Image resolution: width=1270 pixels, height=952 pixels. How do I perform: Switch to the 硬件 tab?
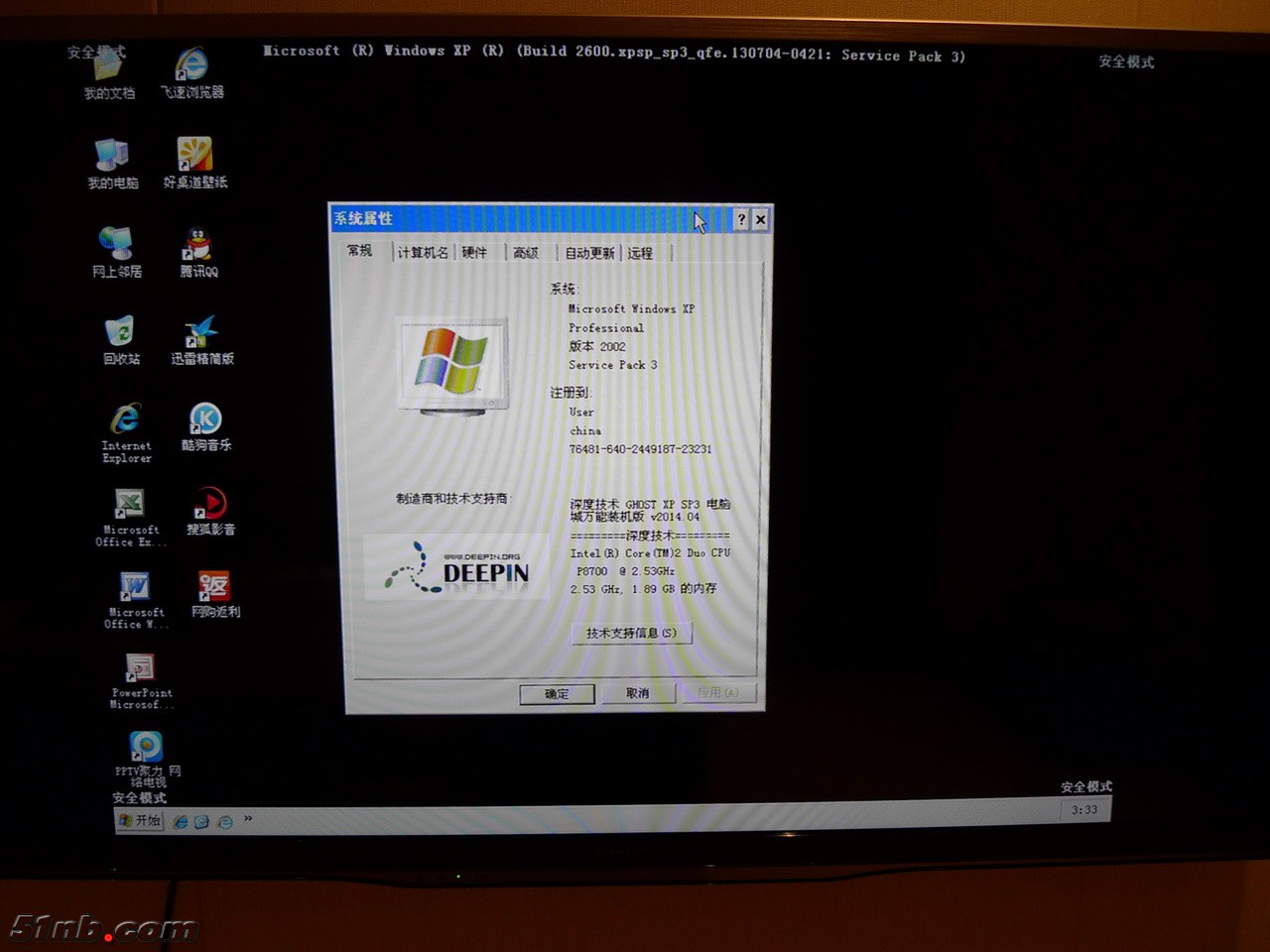click(x=474, y=253)
